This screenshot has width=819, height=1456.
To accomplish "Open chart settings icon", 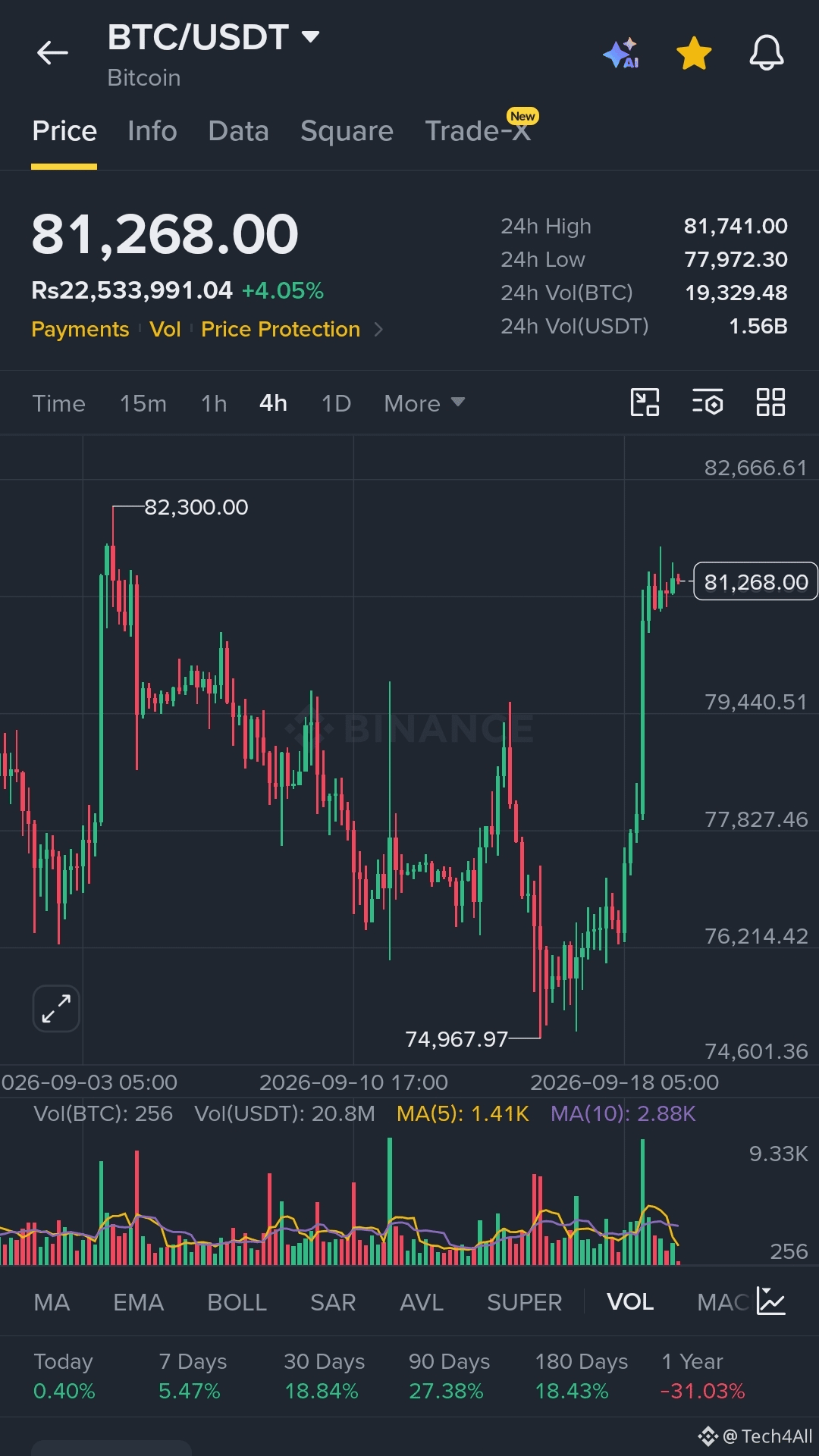I will [708, 402].
